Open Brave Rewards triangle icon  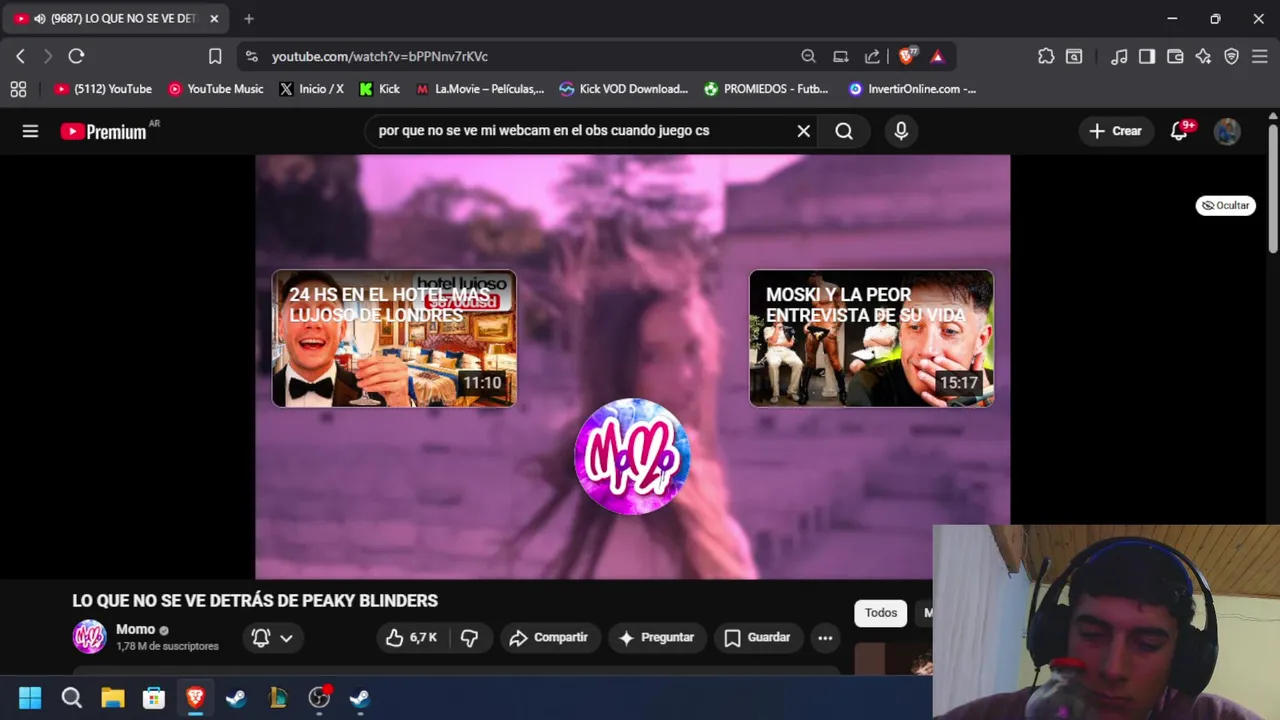[x=937, y=56]
